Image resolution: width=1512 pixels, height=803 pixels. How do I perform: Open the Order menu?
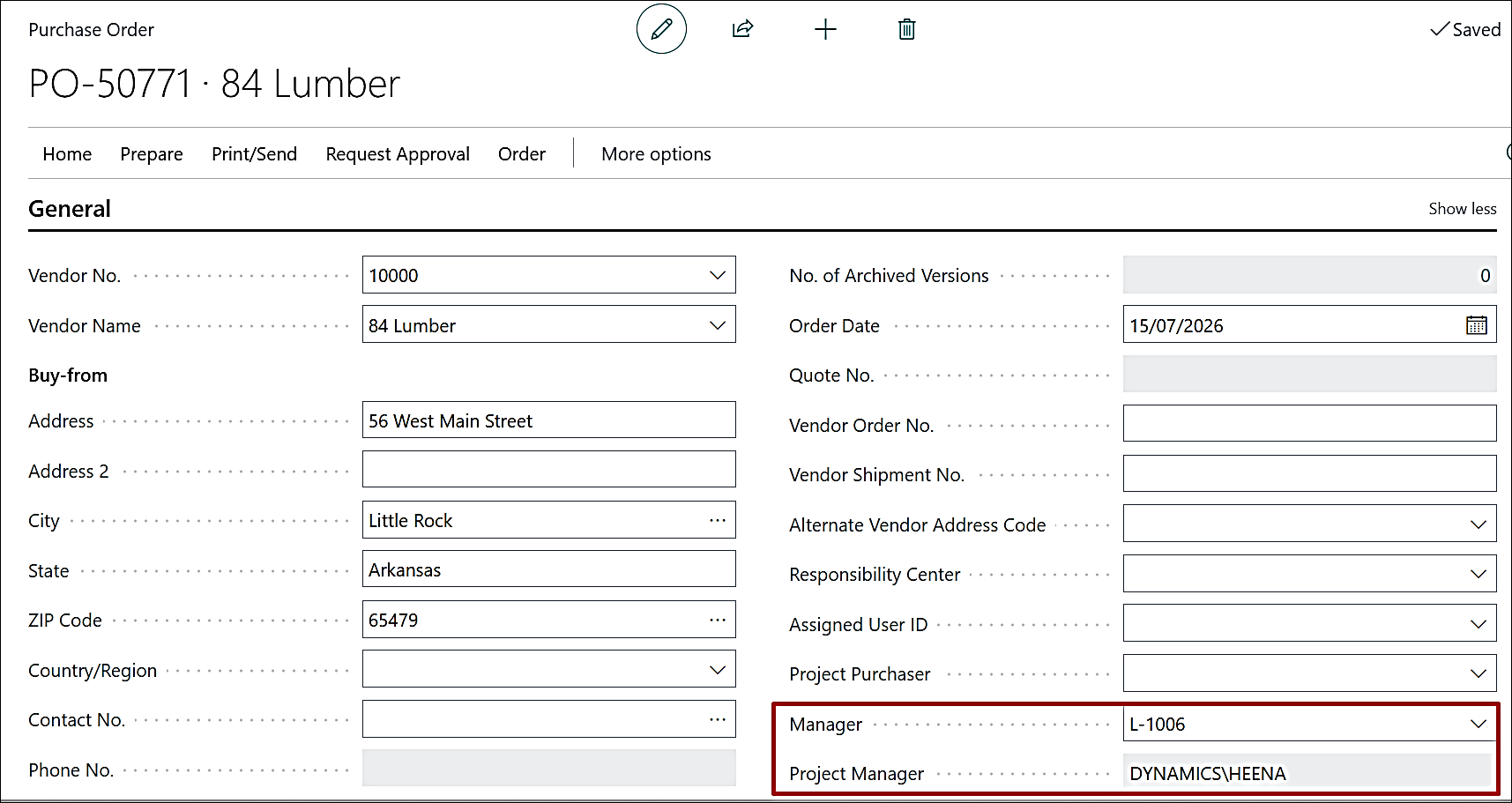[522, 154]
